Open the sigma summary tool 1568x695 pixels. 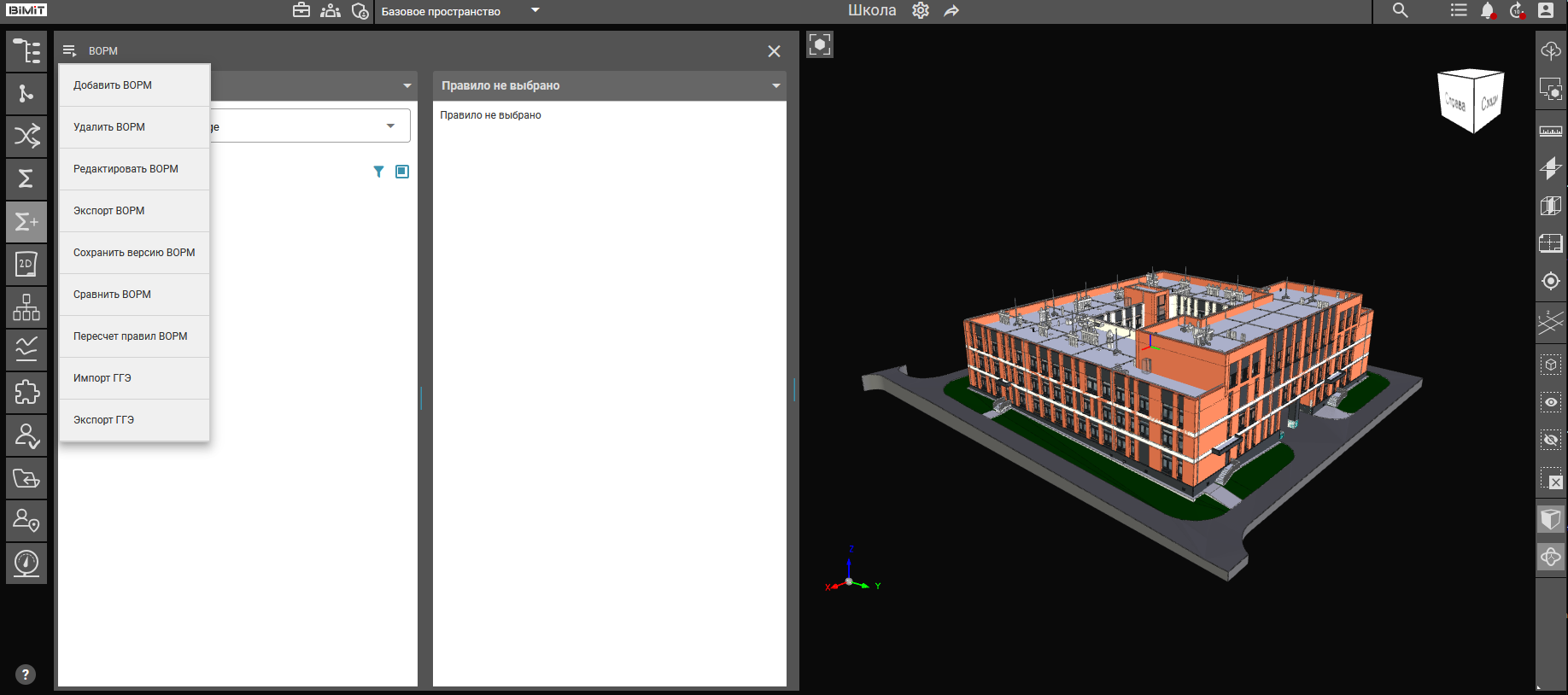pyautogui.click(x=26, y=179)
